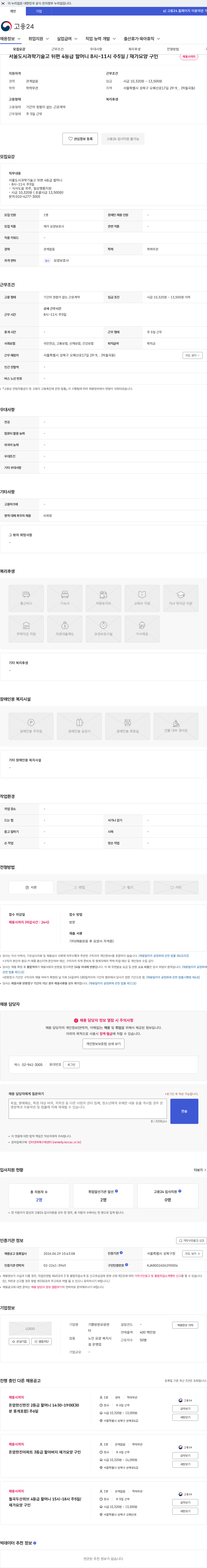
Task: Expand the 출산휴가·육아휴직 menu
Action: 142,39
